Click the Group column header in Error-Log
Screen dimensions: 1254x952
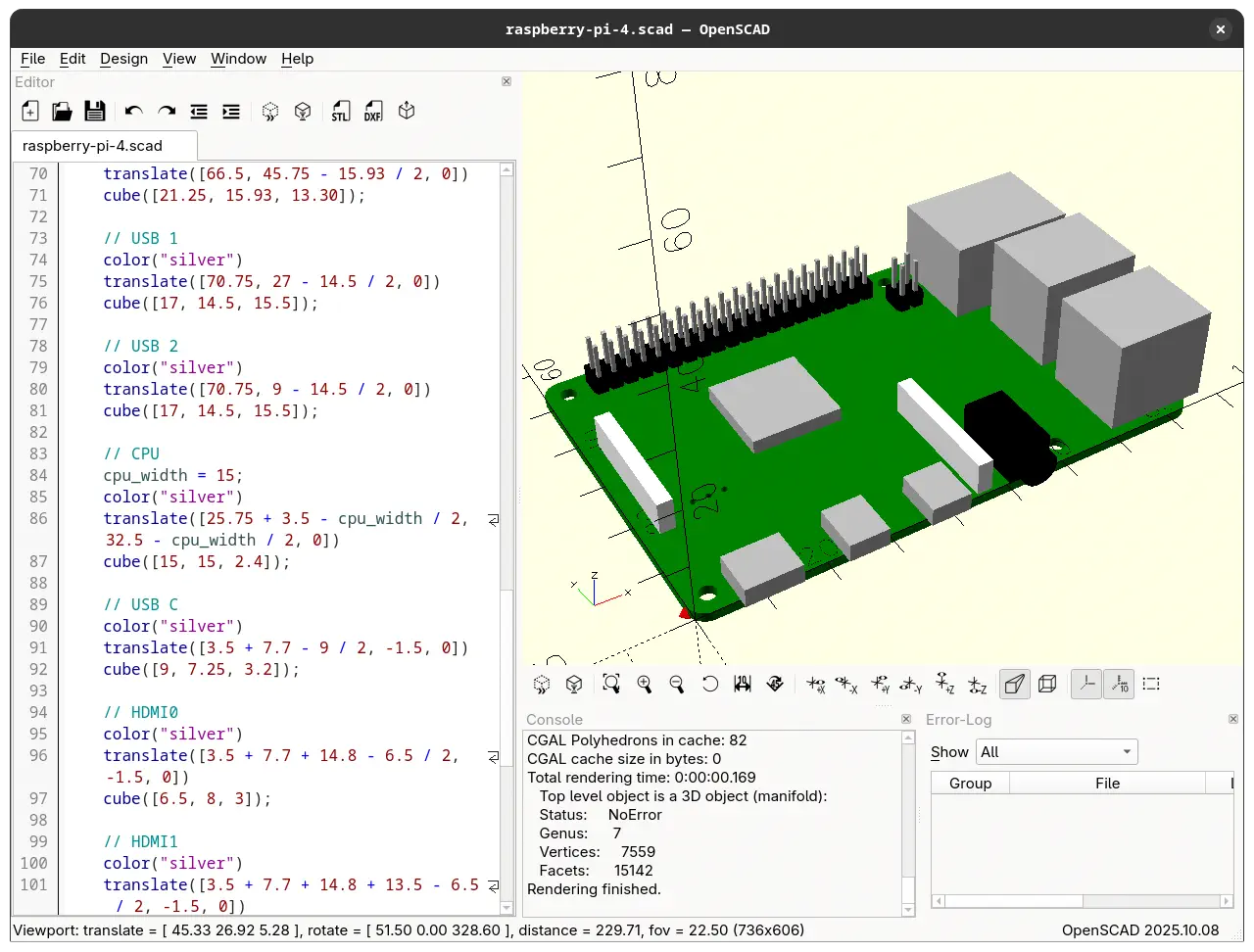pos(969,783)
